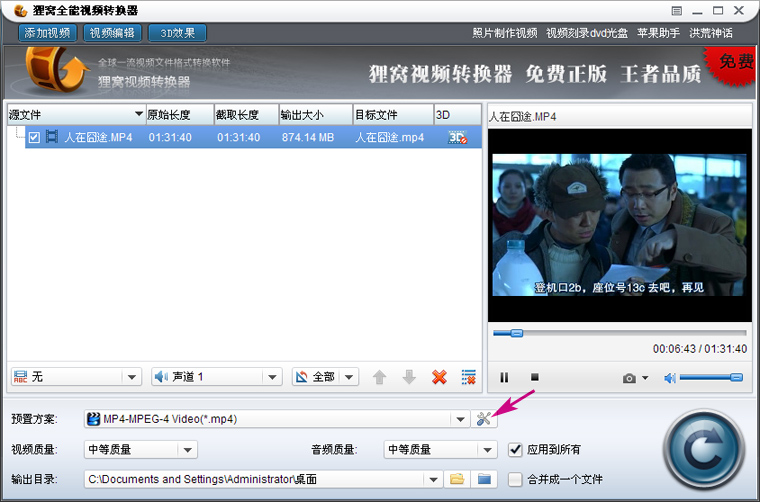
Task: Take a snapshot with camera icon
Action: click(629, 378)
